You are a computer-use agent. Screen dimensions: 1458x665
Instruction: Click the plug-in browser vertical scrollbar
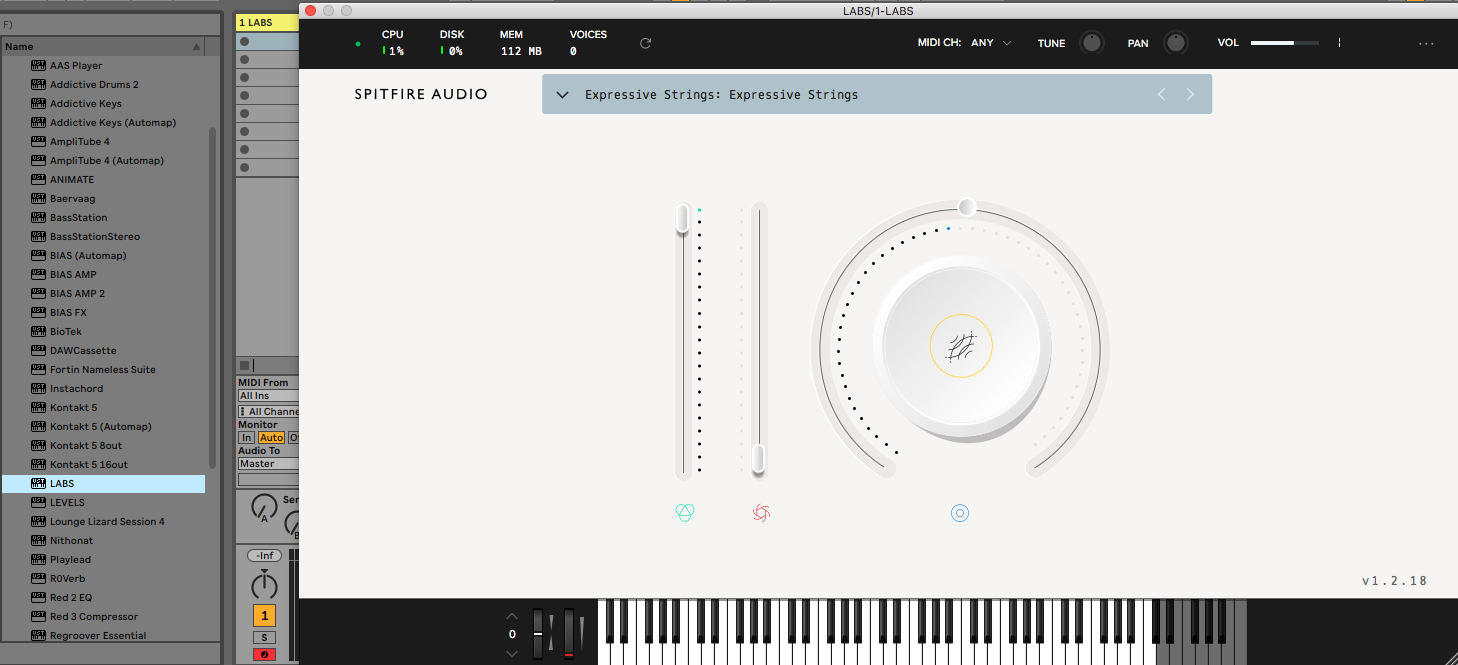click(x=212, y=297)
